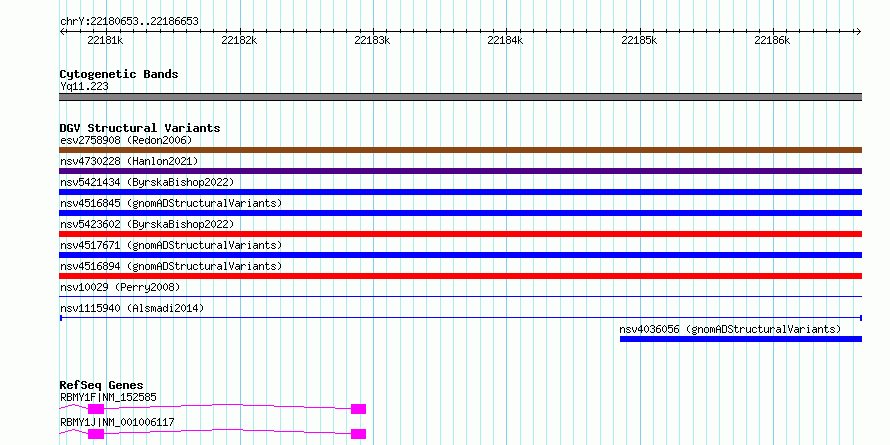Image resolution: width=890 pixels, height=445 pixels.
Task: Click the nsv5421434 blue variant bar
Action: tap(460, 192)
